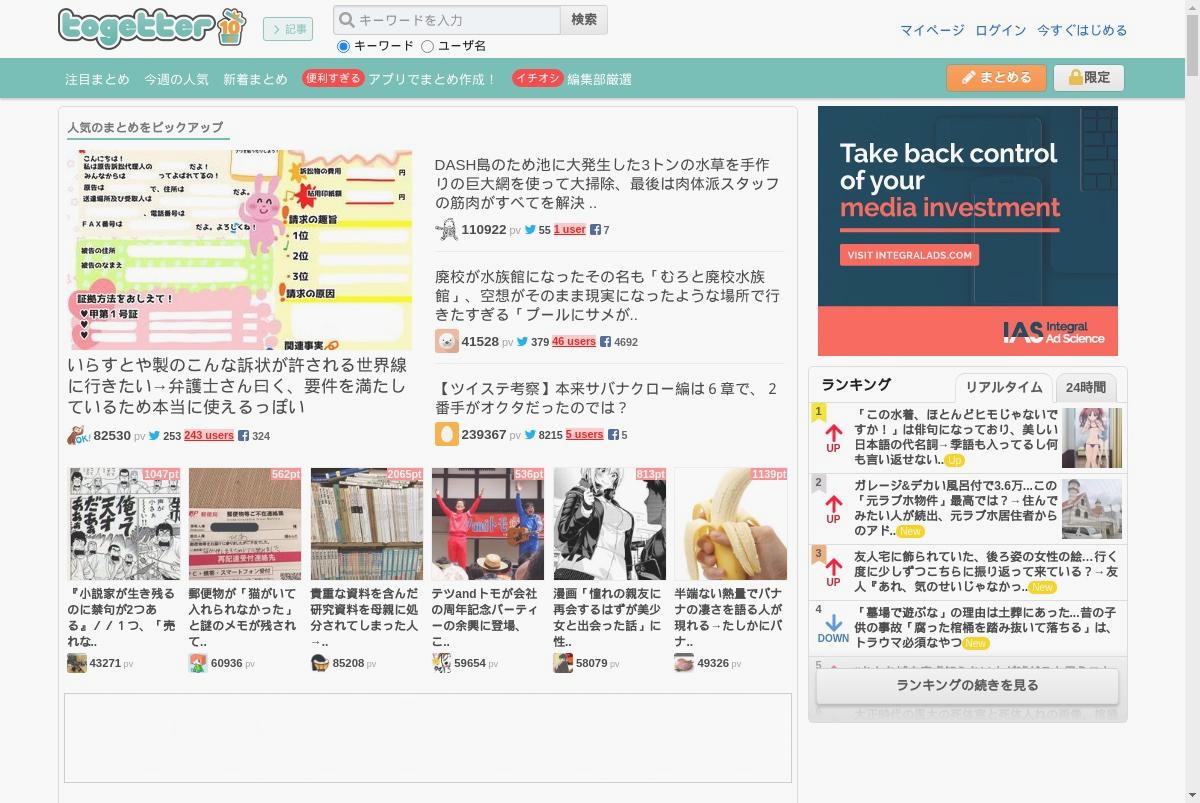Image resolution: width=1200 pixels, height=803 pixels.
Task: Click avatar beside 85208 pv
Action: click(x=320, y=663)
